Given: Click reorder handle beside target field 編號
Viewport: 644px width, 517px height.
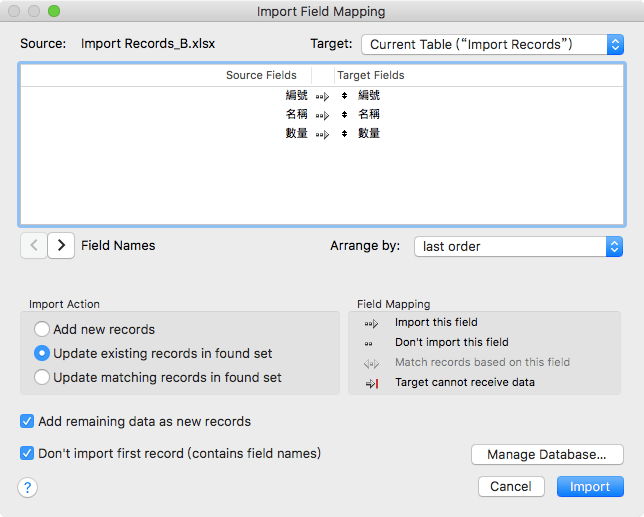Looking at the screenshot, I should [344, 96].
